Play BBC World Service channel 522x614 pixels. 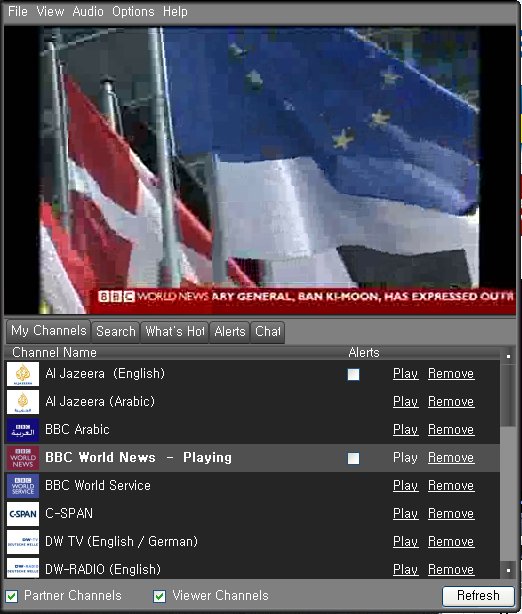406,486
